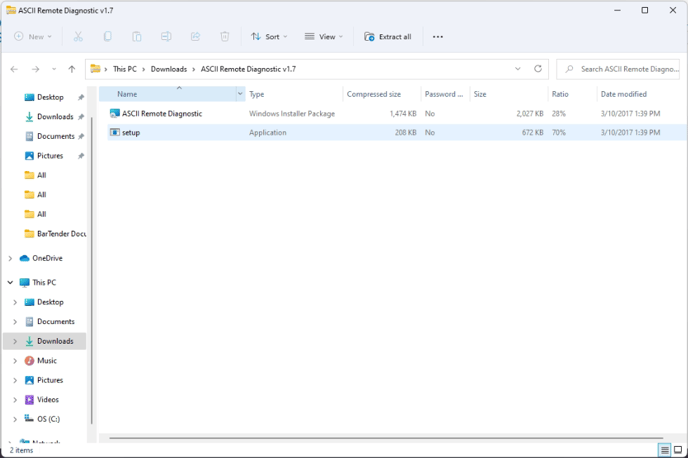Image resolution: width=688 pixels, height=458 pixels.
Task: Open BarTender Documents folder in sidebar
Action: [55, 234]
